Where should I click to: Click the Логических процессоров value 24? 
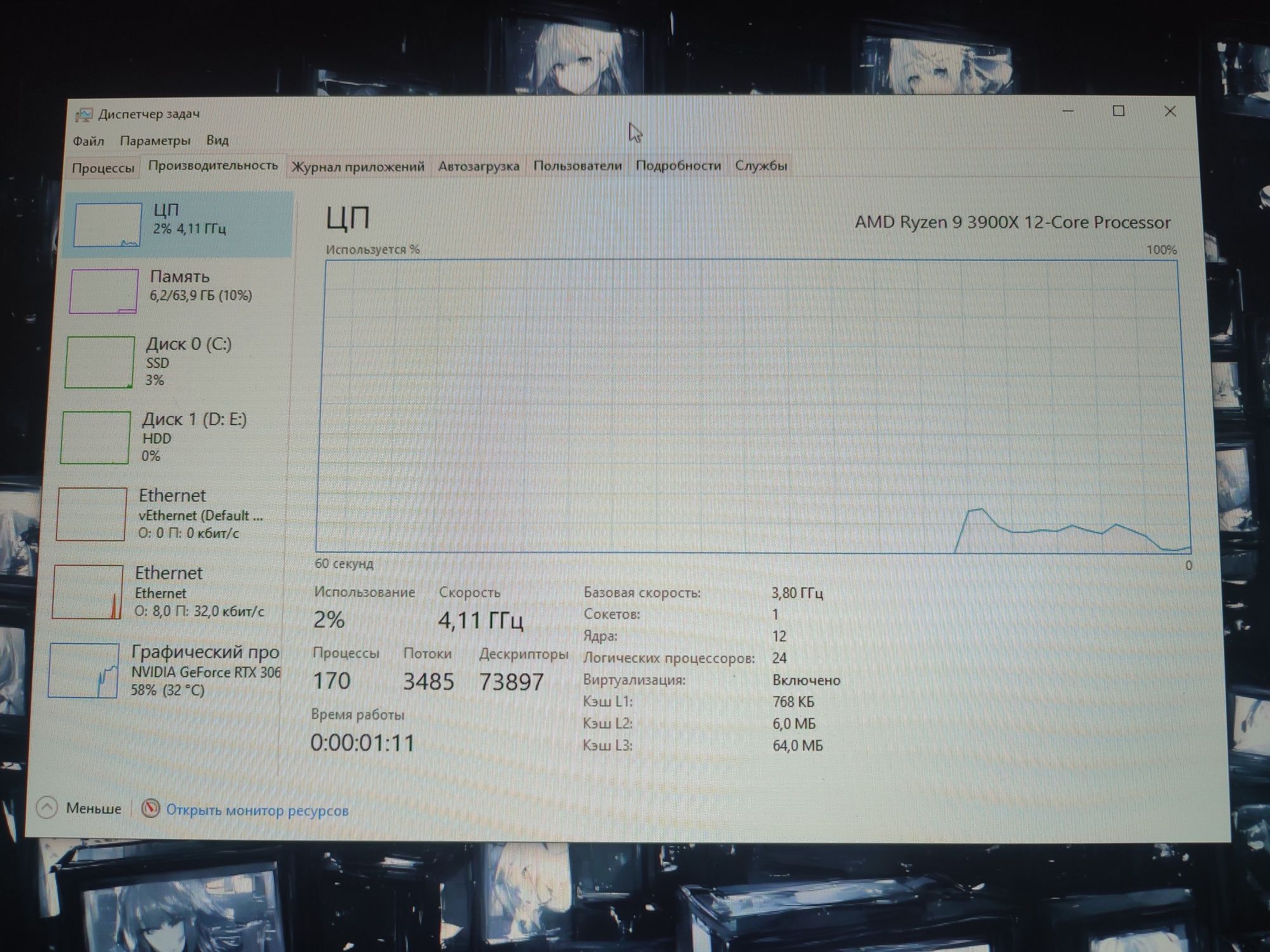(x=780, y=658)
